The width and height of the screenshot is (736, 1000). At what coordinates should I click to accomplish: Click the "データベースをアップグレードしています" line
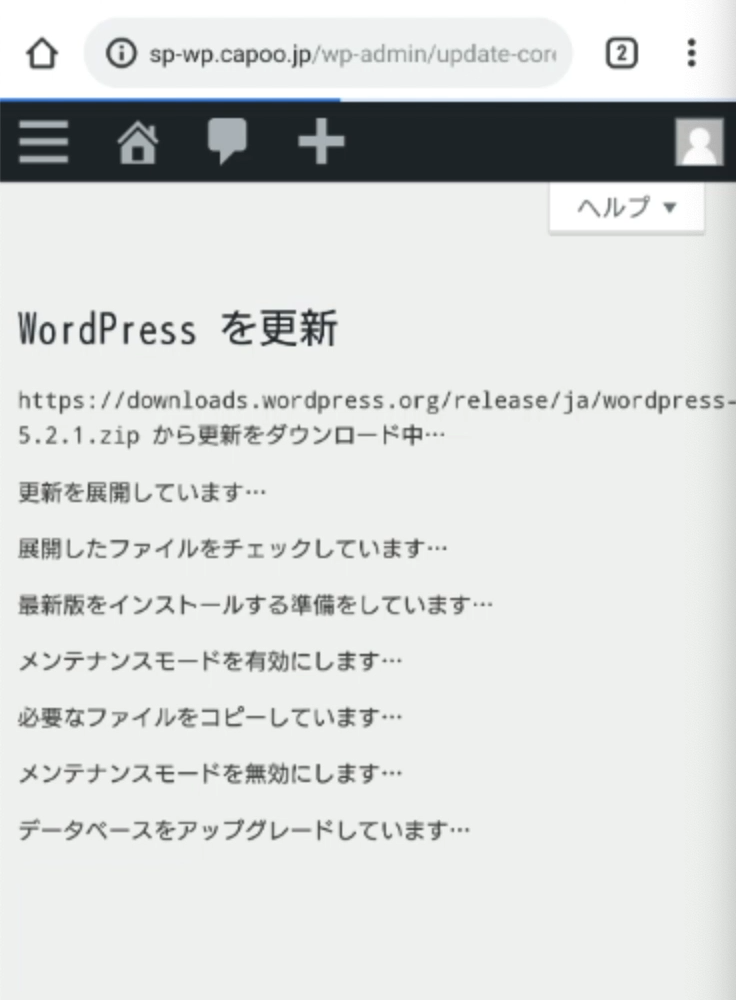[244, 829]
